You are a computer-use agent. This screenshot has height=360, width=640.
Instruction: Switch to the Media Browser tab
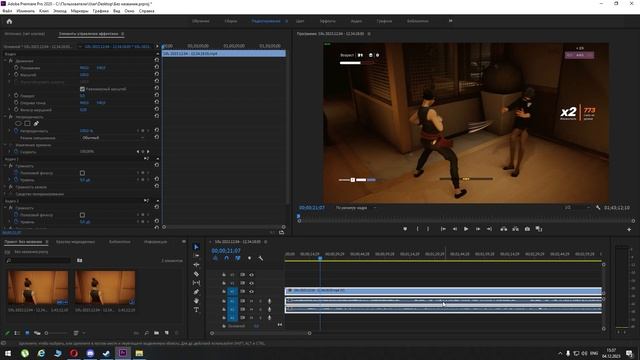(75, 242)
